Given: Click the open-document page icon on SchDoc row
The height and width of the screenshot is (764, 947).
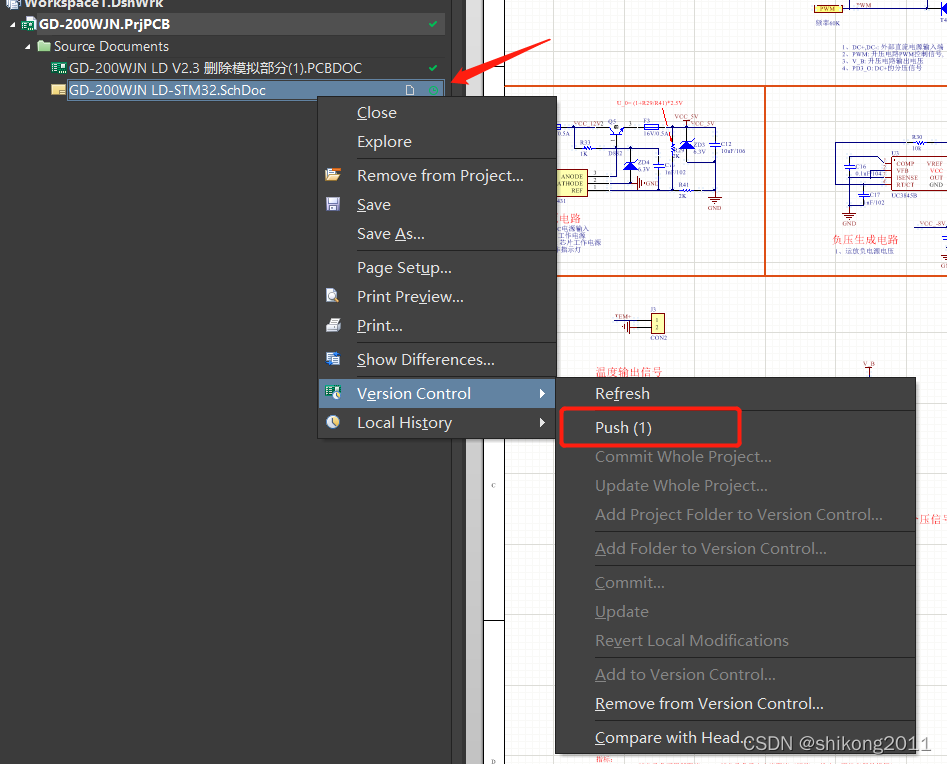Looking at the screenshot, I should [x=409, y=90].
